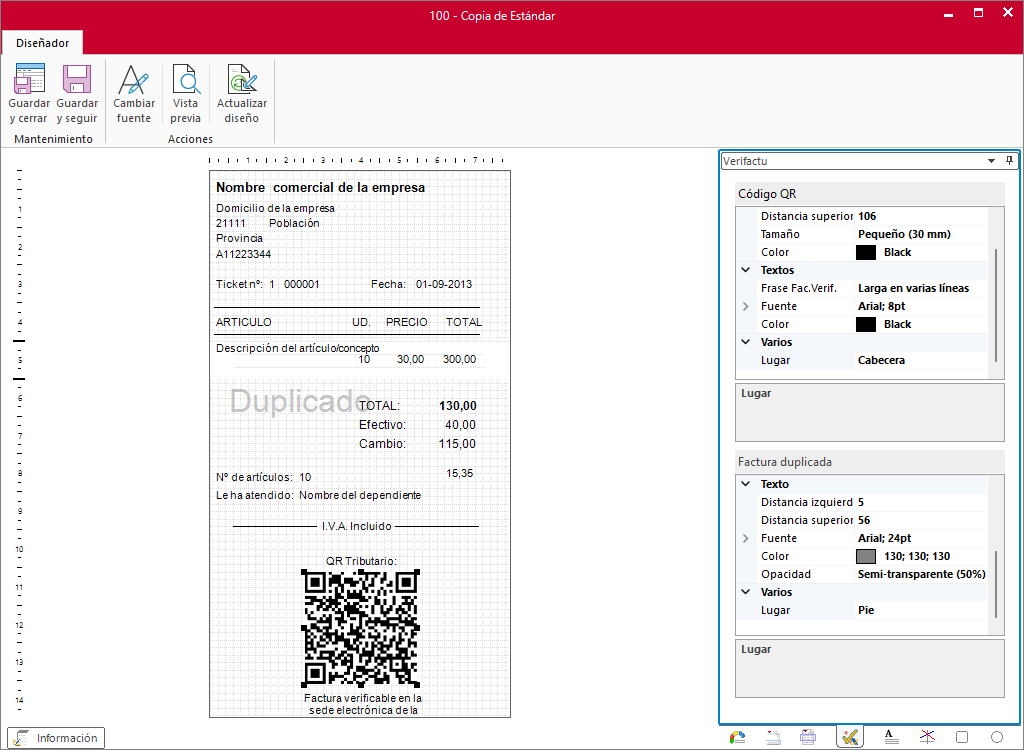Select the 'Cambio:' label

pos(383,444)
